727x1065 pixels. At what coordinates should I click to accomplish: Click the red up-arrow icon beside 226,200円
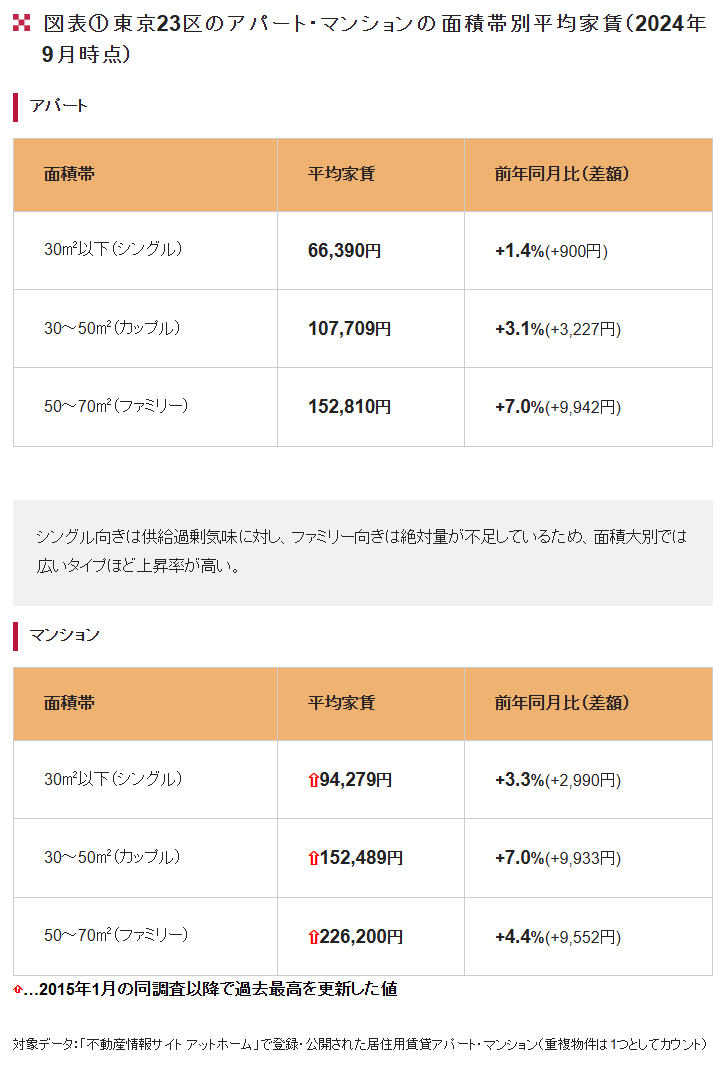313,937
